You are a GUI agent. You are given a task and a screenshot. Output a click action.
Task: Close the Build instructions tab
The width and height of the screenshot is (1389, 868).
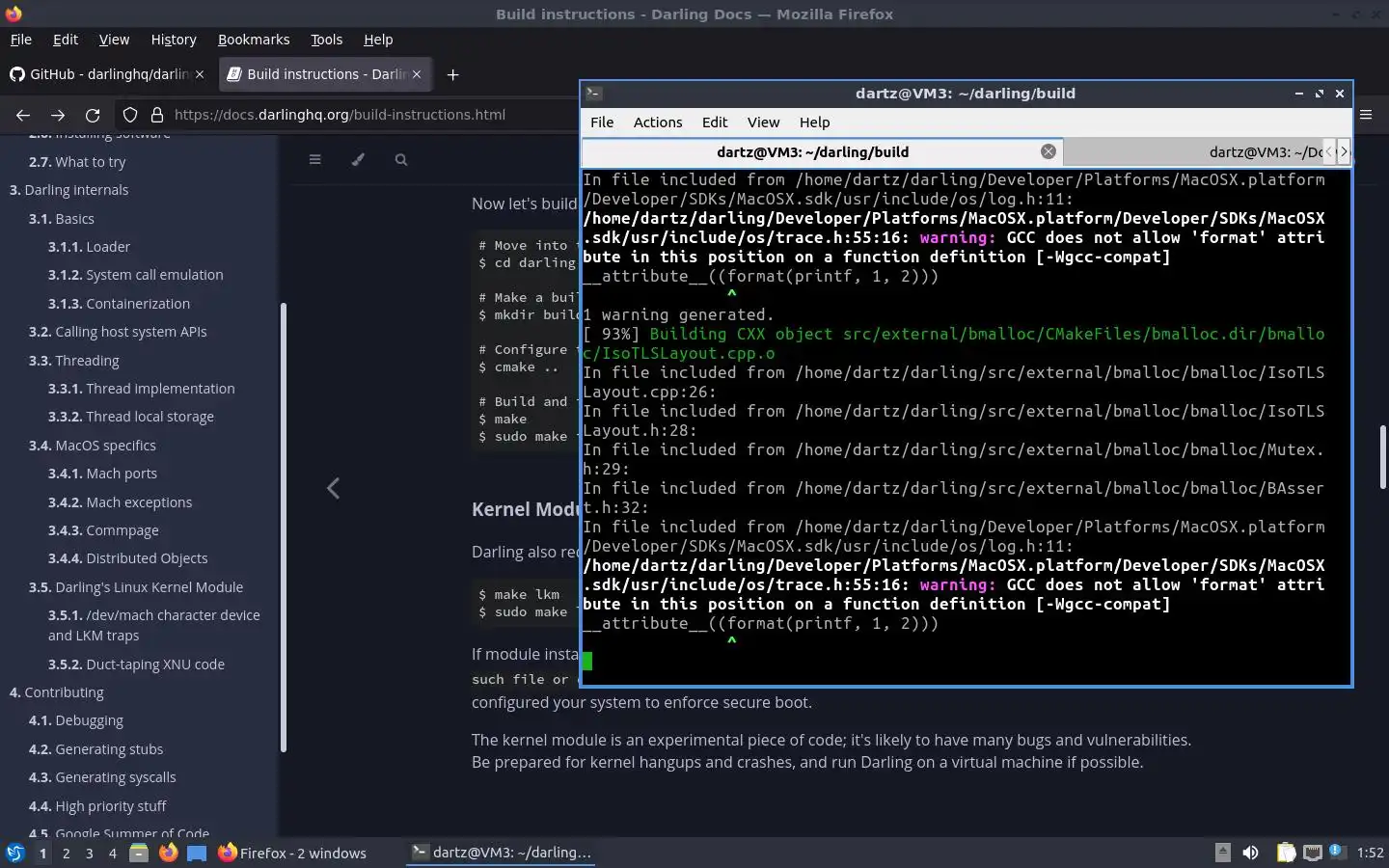(x=417, y=74)
